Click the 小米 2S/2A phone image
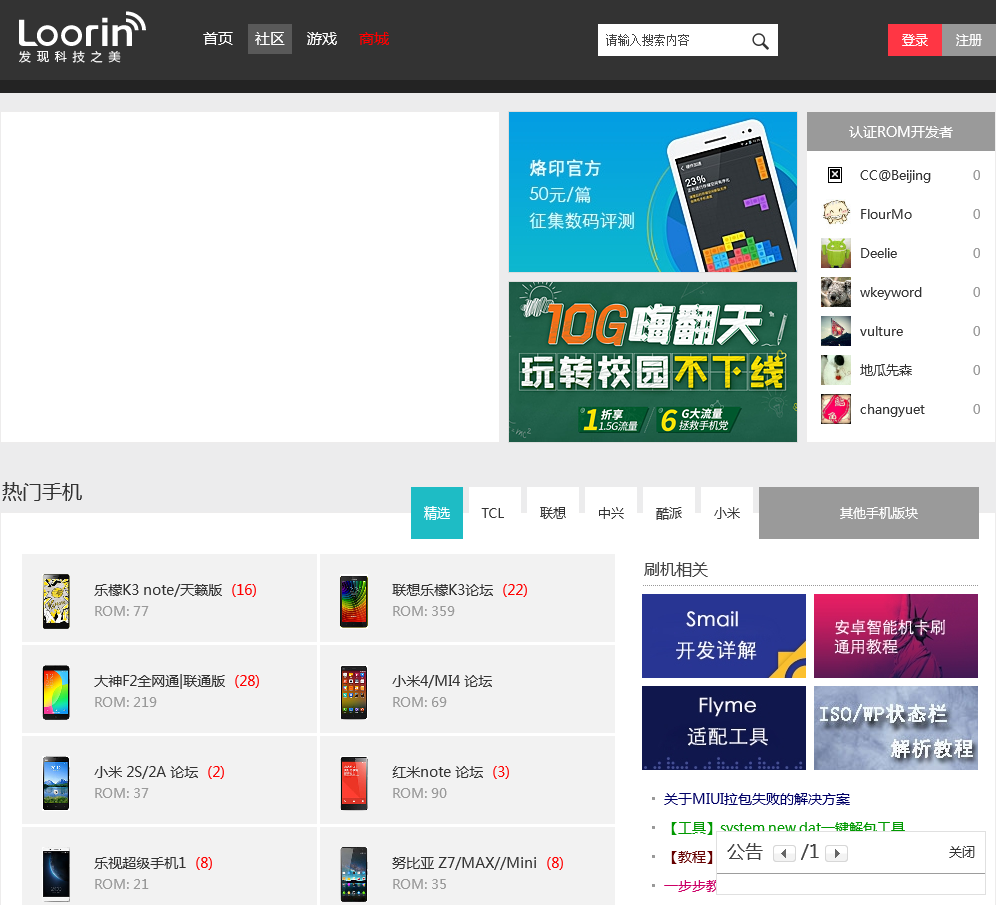The height and width of the screenshot is (905, 996). pos(56,783)
